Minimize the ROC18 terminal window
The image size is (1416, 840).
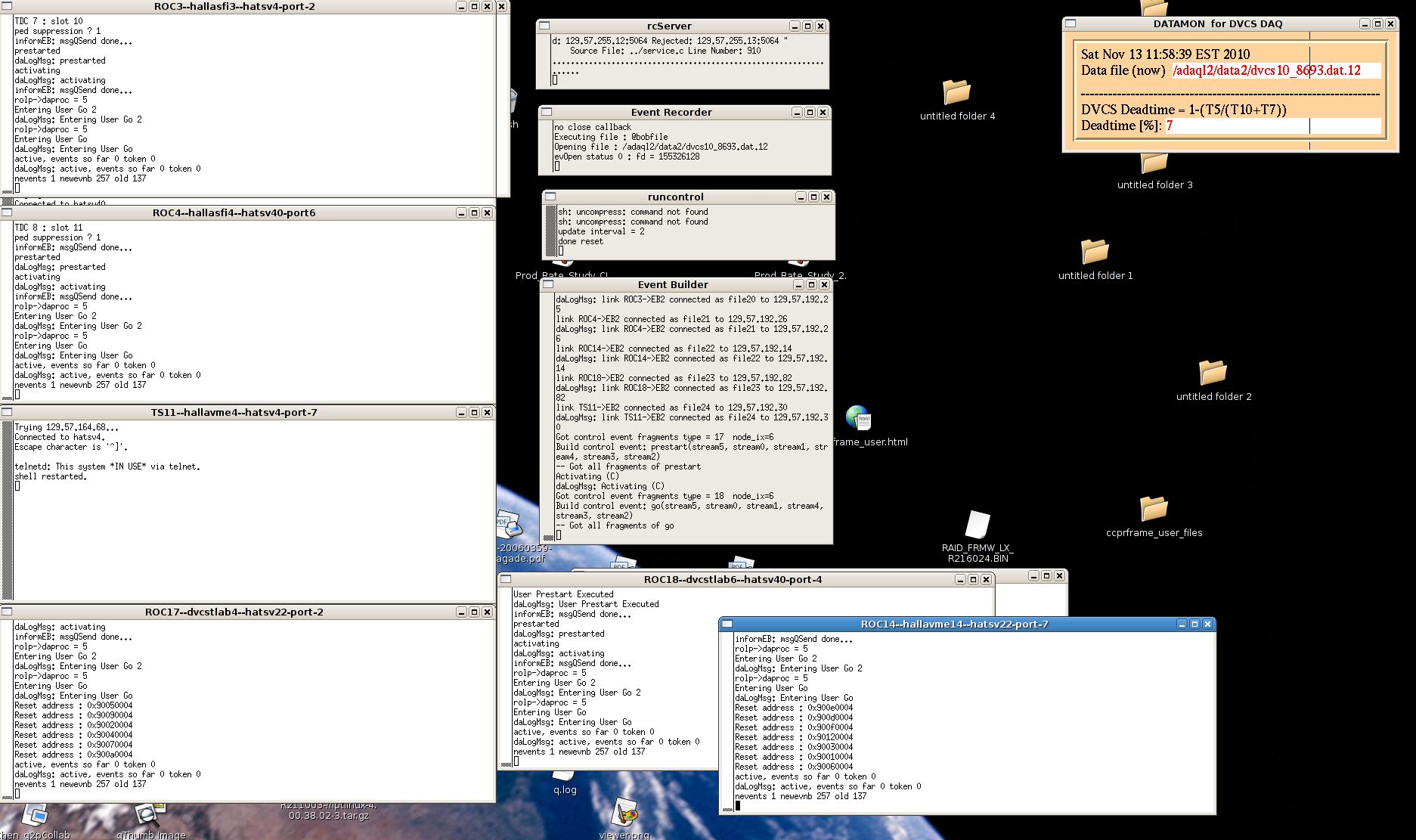click(x=960, y=579)
